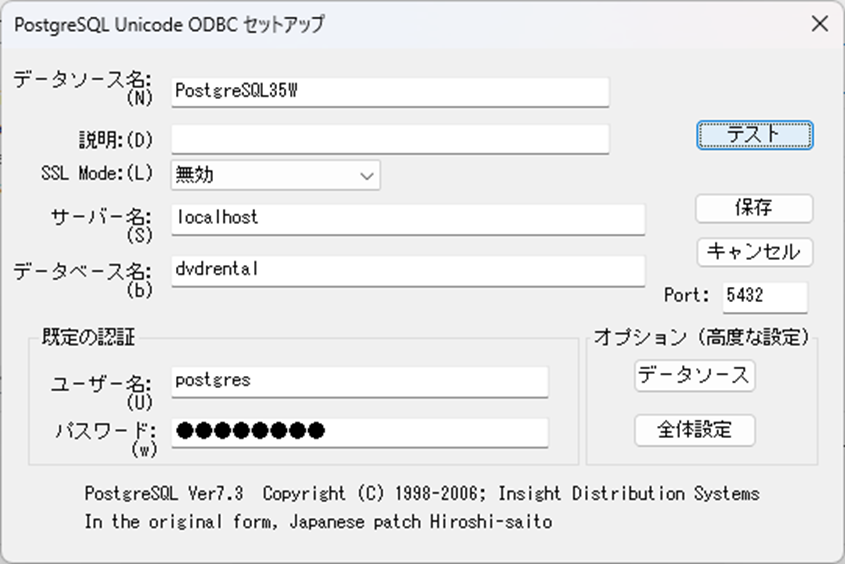845x564 pixels.
Task: Click the データベース名 field containing dvdrental
Action: (x=407, y=270)
